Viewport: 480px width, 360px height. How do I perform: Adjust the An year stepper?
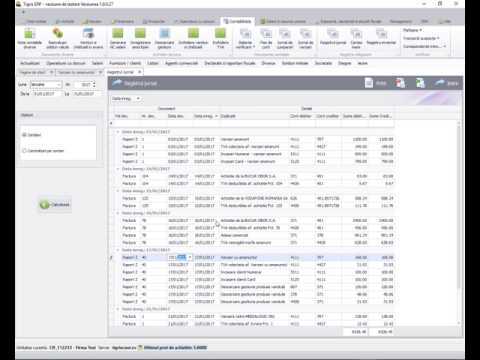click(94, 85)
